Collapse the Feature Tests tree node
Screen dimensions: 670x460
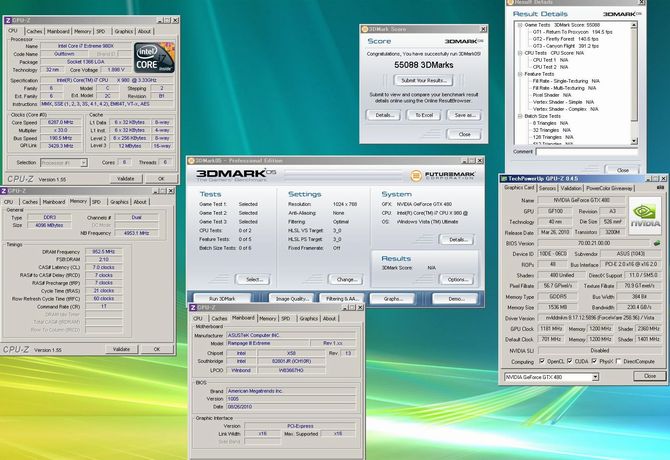coord(520,74)
